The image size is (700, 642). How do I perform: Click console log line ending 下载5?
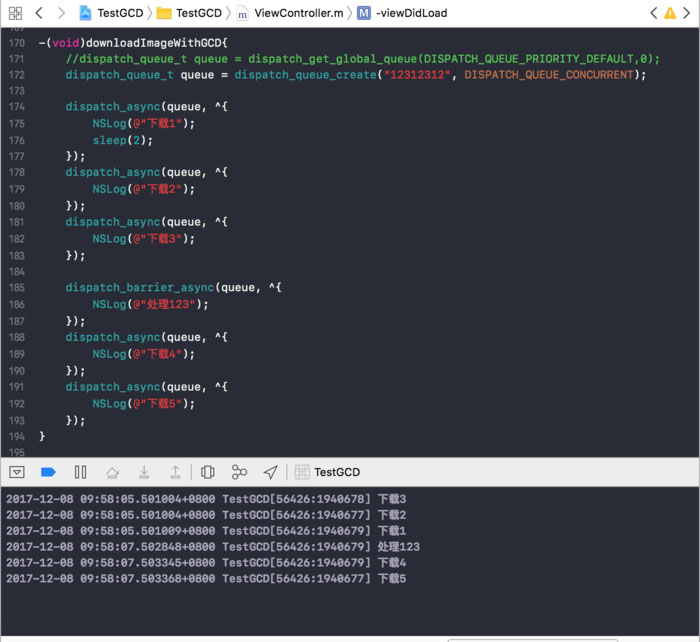pyautogui.click(x=206, y=579)
